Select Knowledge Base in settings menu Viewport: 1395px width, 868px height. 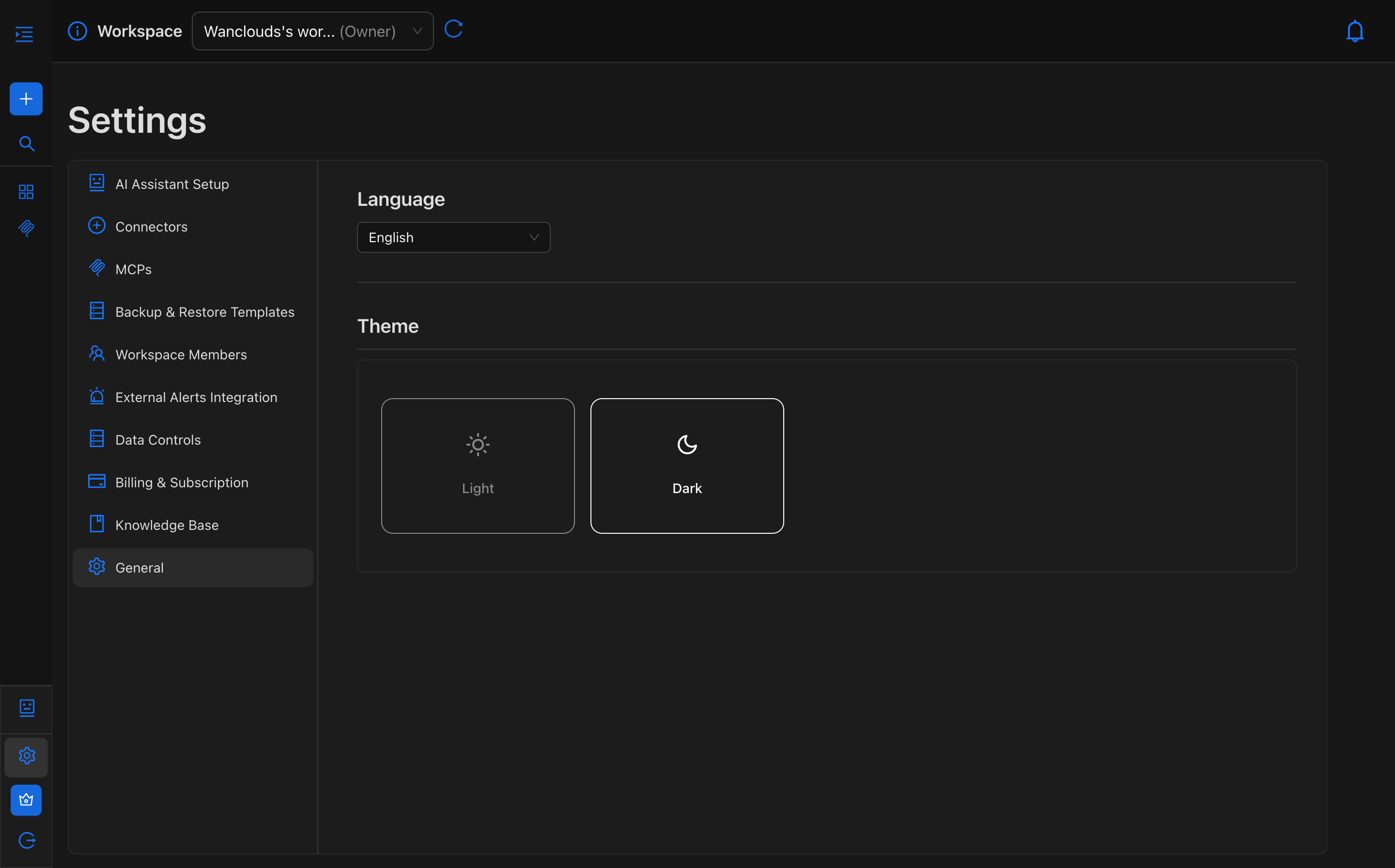(x=167, y=525)
